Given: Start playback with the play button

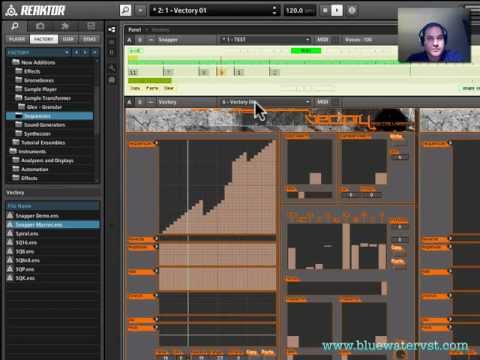Looking at the screenshot, I should coord(337,10).
